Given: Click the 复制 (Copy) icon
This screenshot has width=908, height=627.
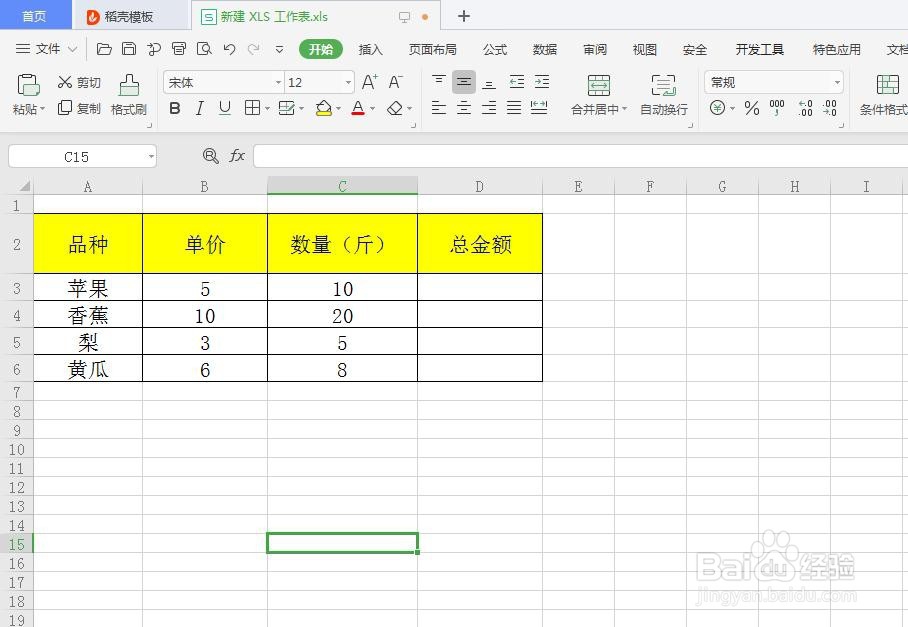Looking at the screenshot, I should [80, 109].
